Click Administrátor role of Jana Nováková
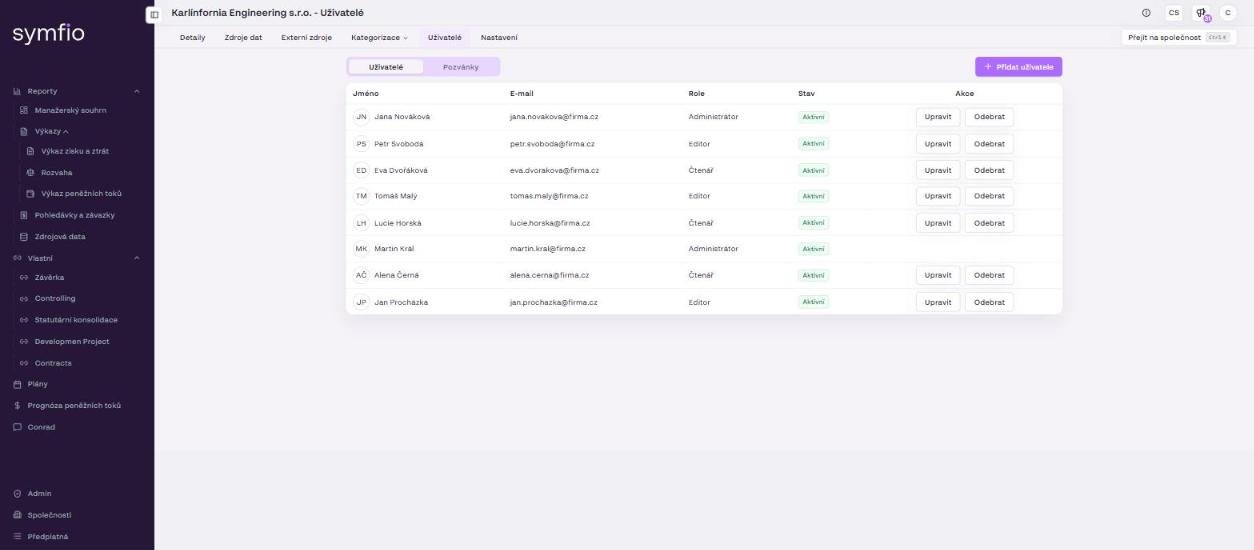This screenshot has width=1254, height=550. 714,117
